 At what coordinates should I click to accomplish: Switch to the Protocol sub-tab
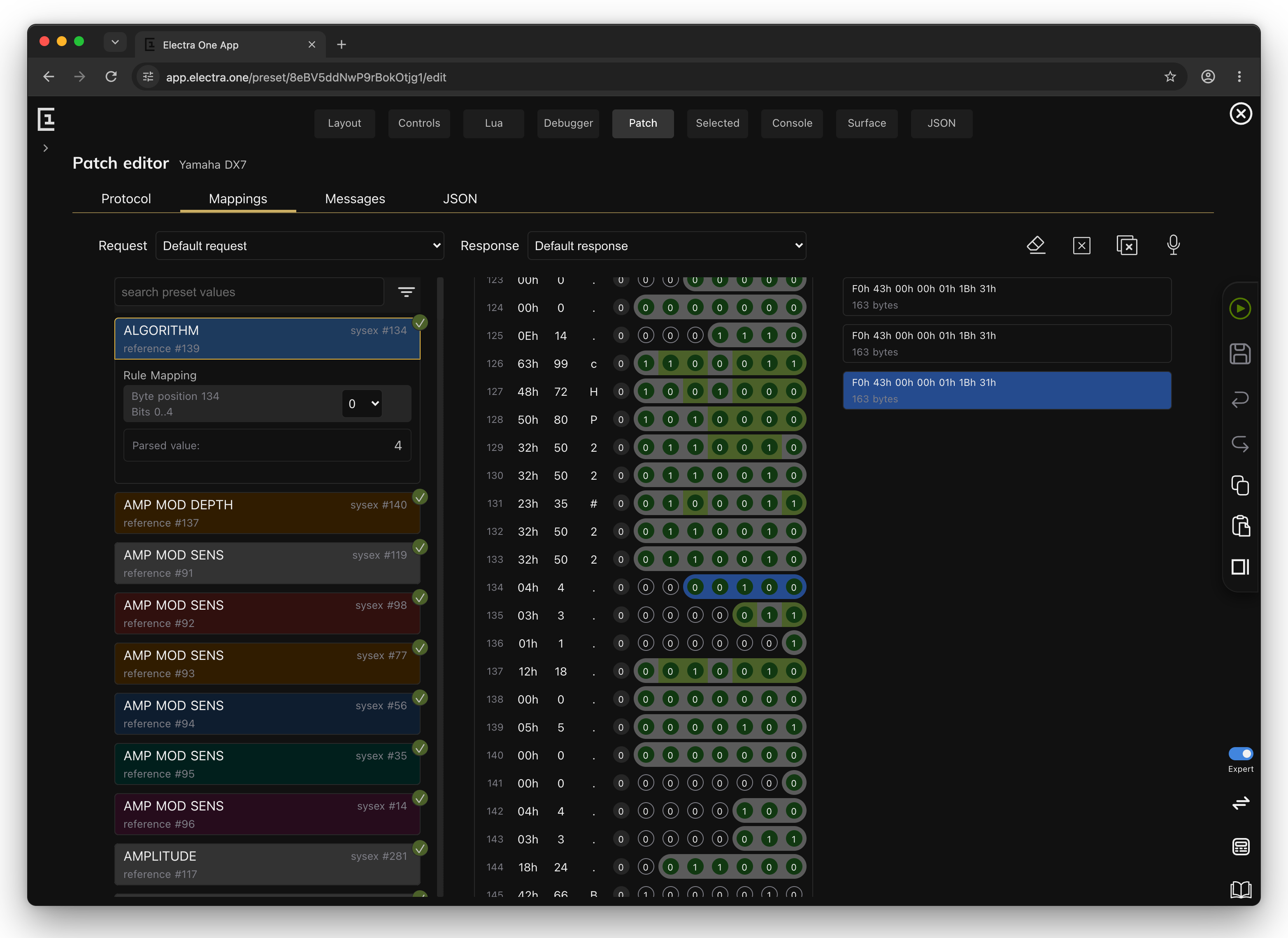pyautogui.click(x=126, y=199)
